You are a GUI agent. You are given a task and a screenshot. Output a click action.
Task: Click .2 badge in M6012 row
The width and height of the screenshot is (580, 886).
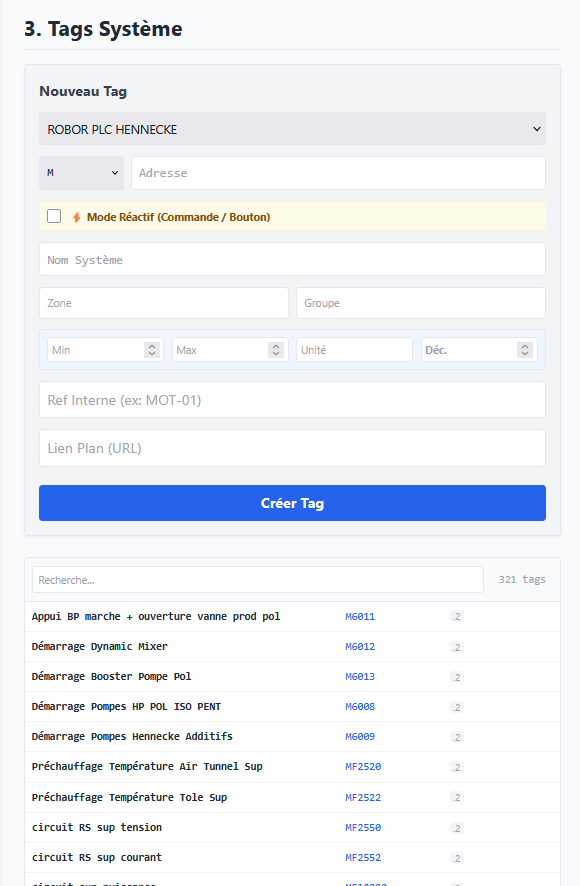(x=457, y=647)
